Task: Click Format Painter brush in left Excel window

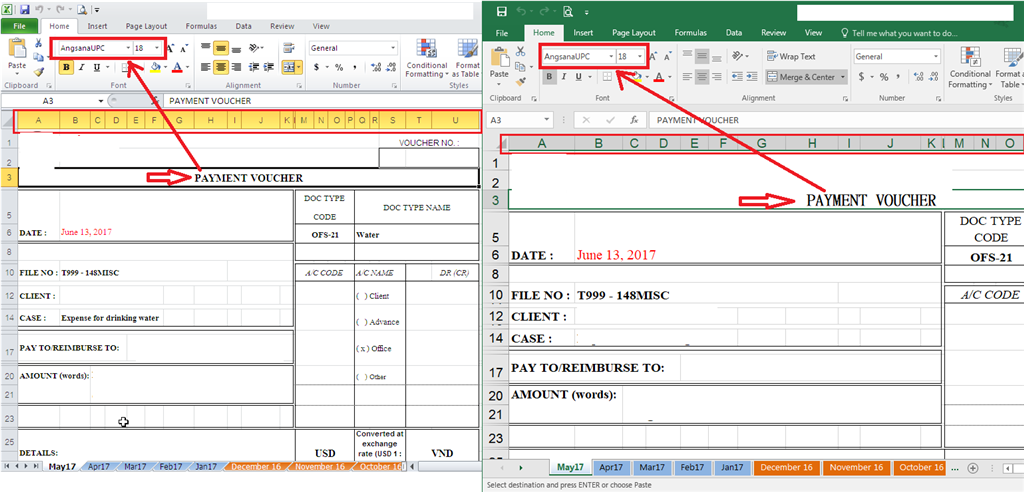Action: (x=39, y=72)
